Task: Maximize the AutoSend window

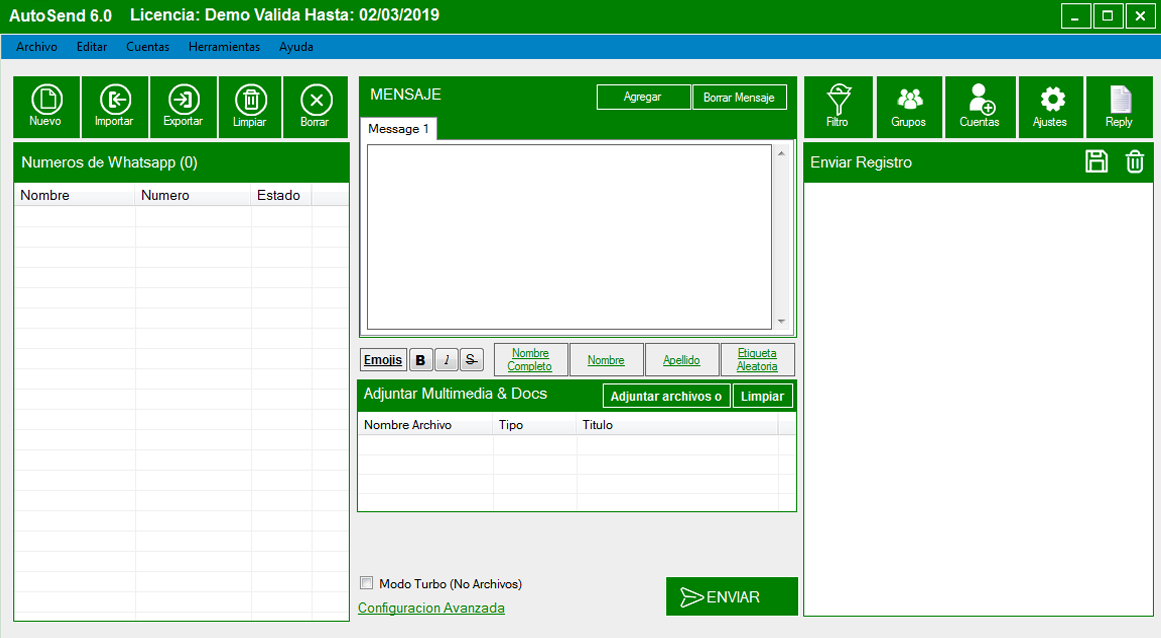Action: tap(1108, 16)
